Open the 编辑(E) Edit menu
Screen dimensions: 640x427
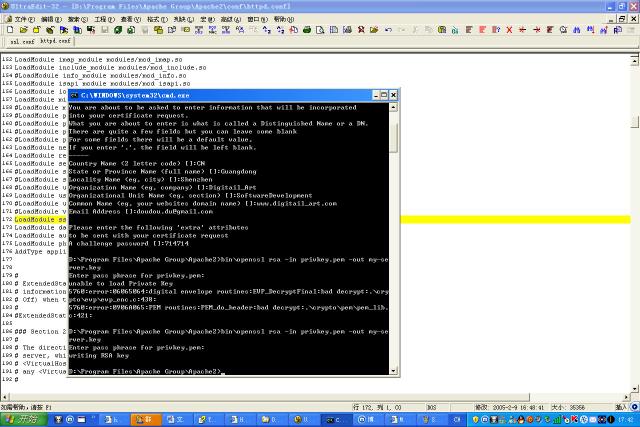tap(51, 19)
